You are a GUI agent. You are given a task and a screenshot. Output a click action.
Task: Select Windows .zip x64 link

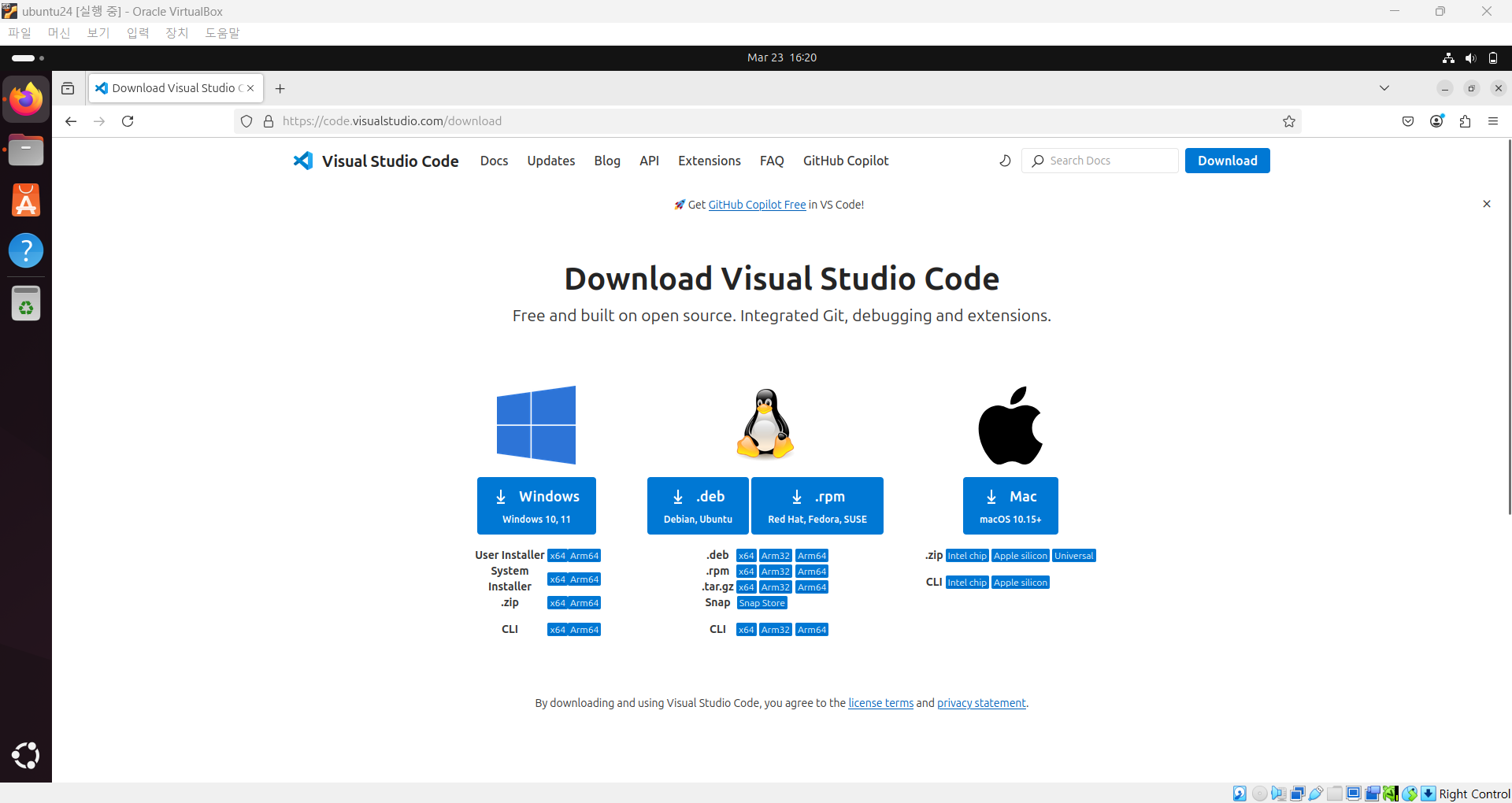pos(558,603)
